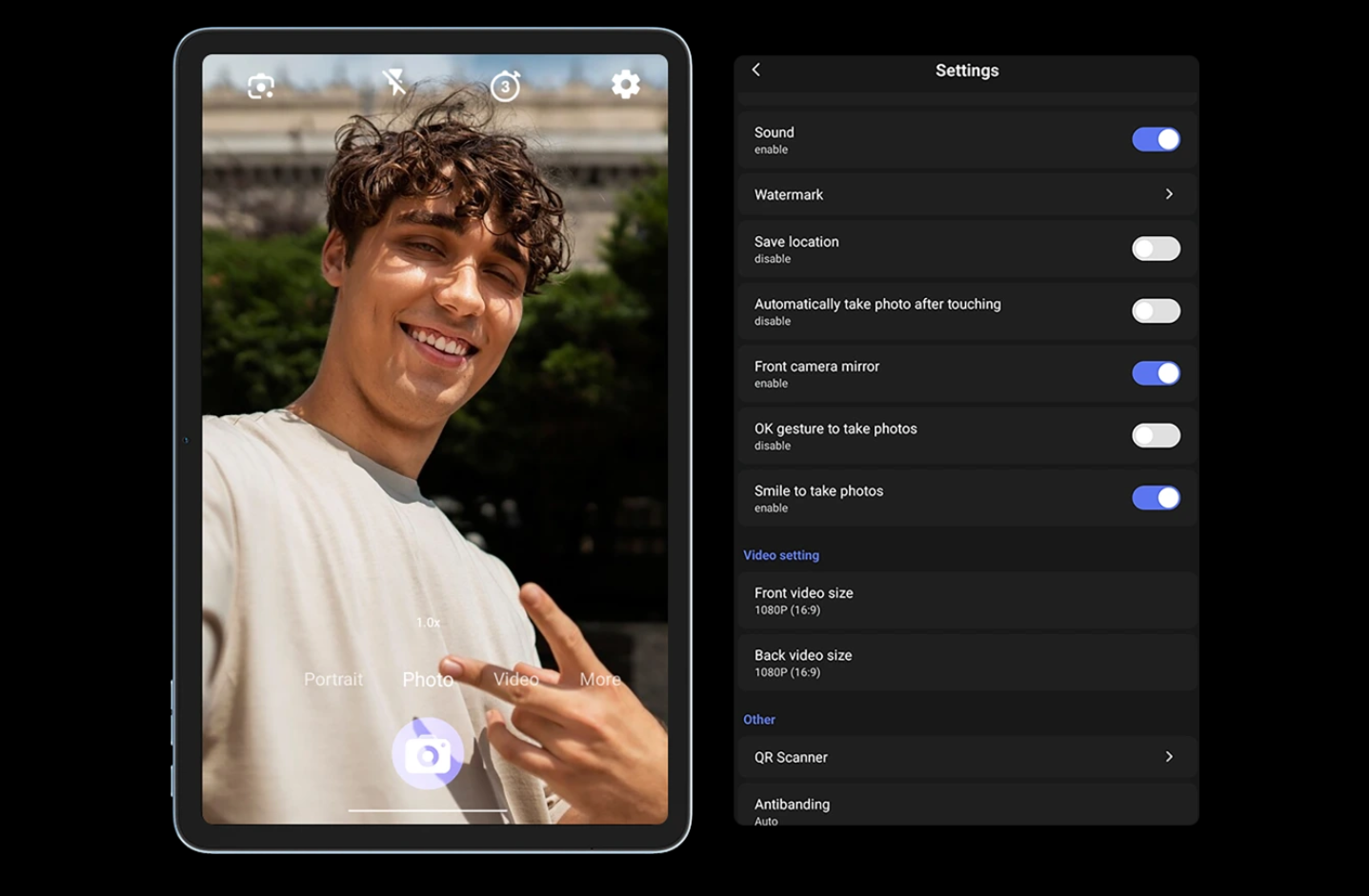Toggle the flash off icon
The width and height of the screenshot is (1369, 896).
click(x=394, y=83)
